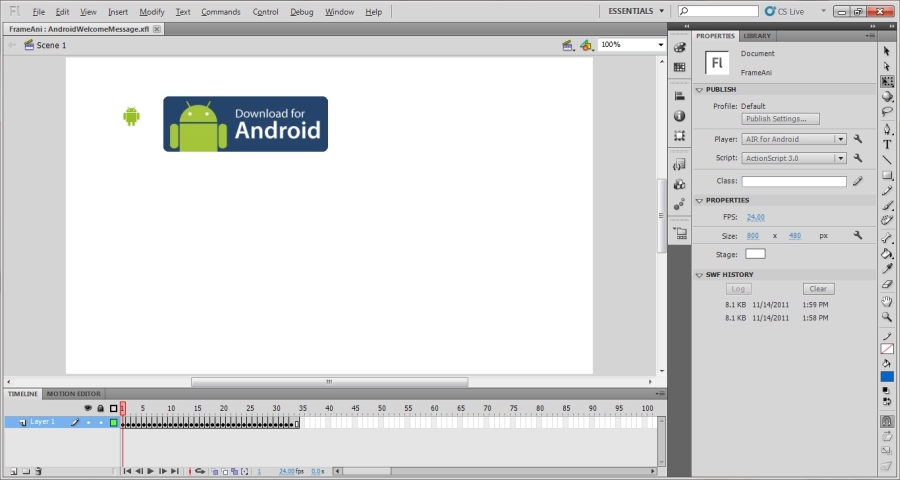Open AIR for Android settings wrench
The image size is (900, 480).
(x=858, y=139)
